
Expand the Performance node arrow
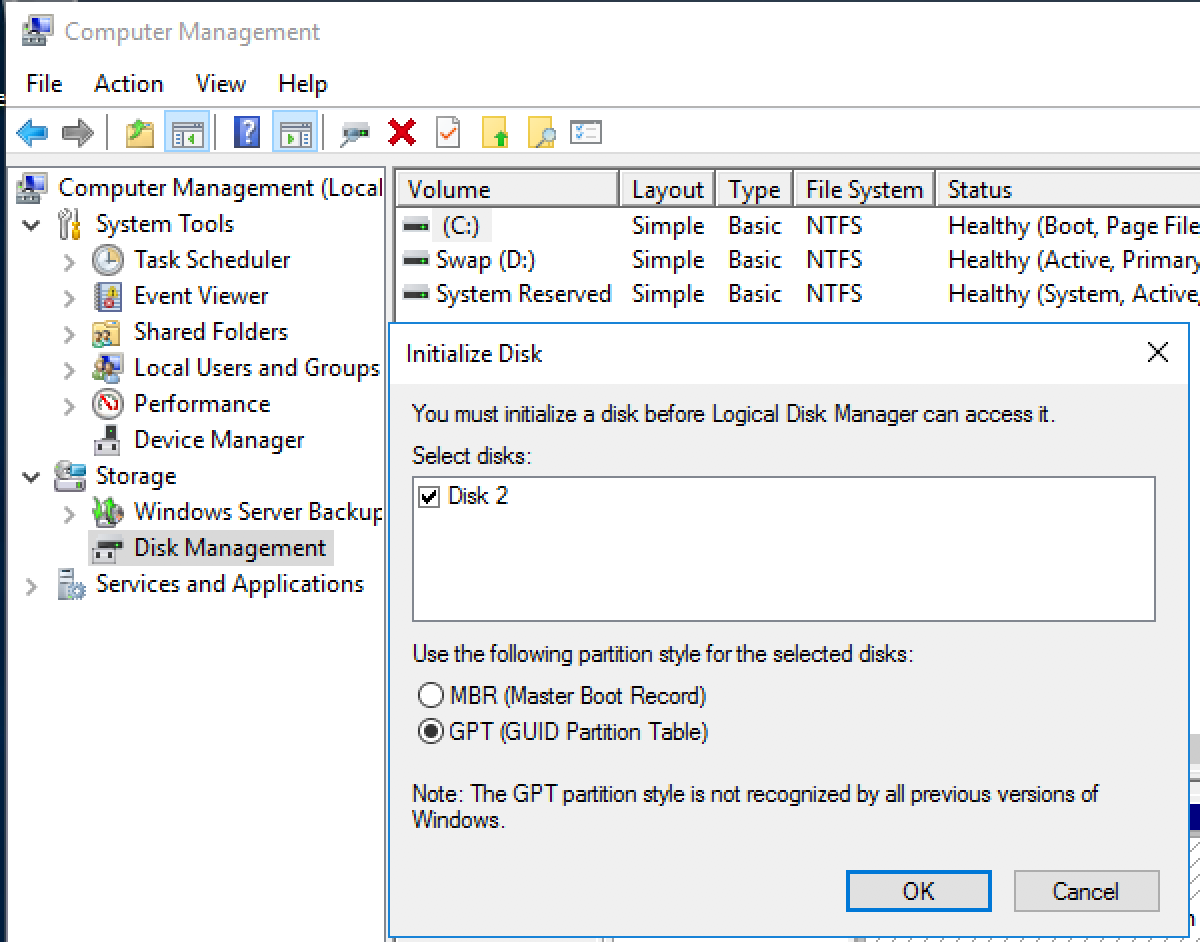tap(69, 405)
